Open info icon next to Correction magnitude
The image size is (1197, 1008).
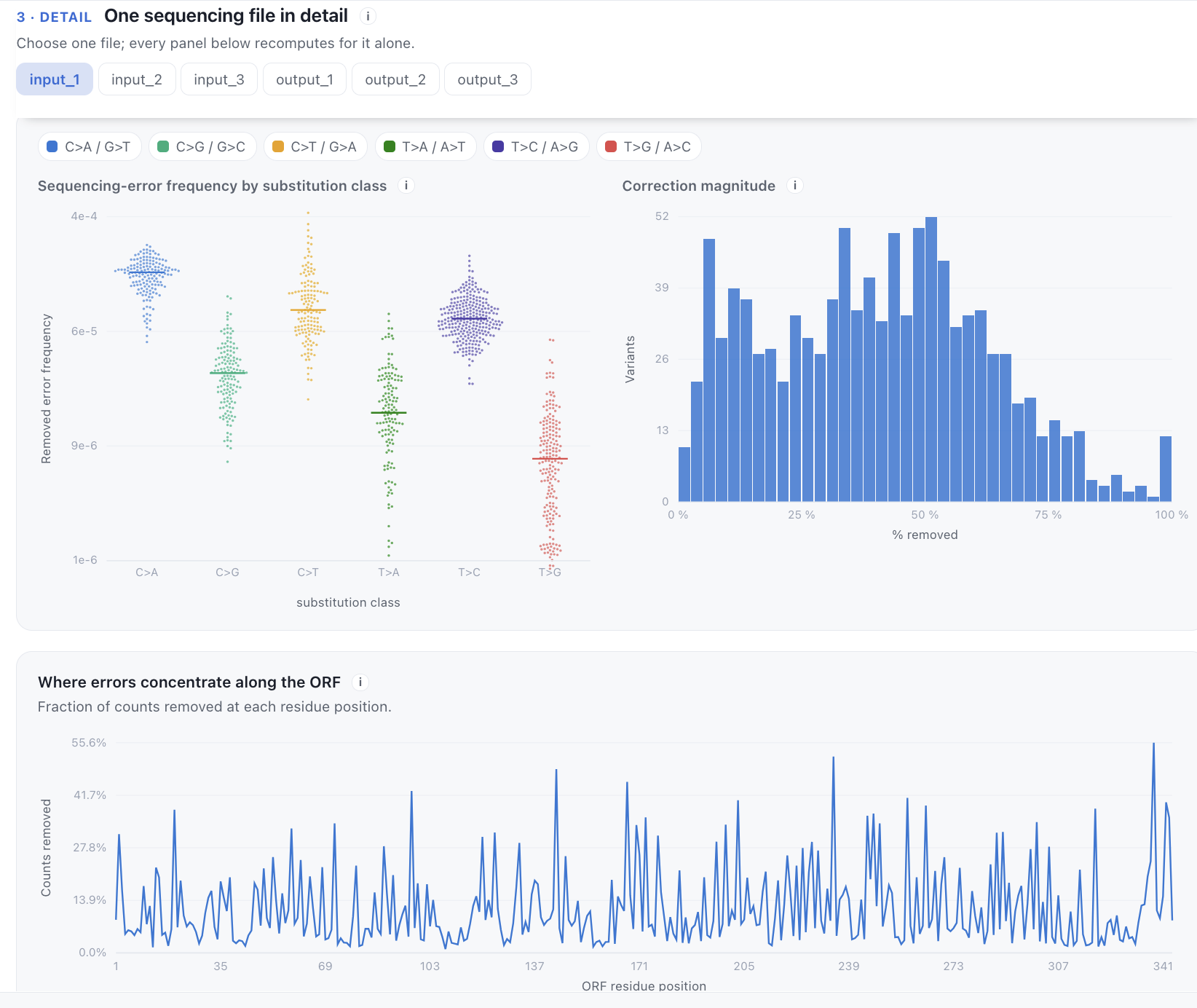pyautogui.click(x=795, y=186)
